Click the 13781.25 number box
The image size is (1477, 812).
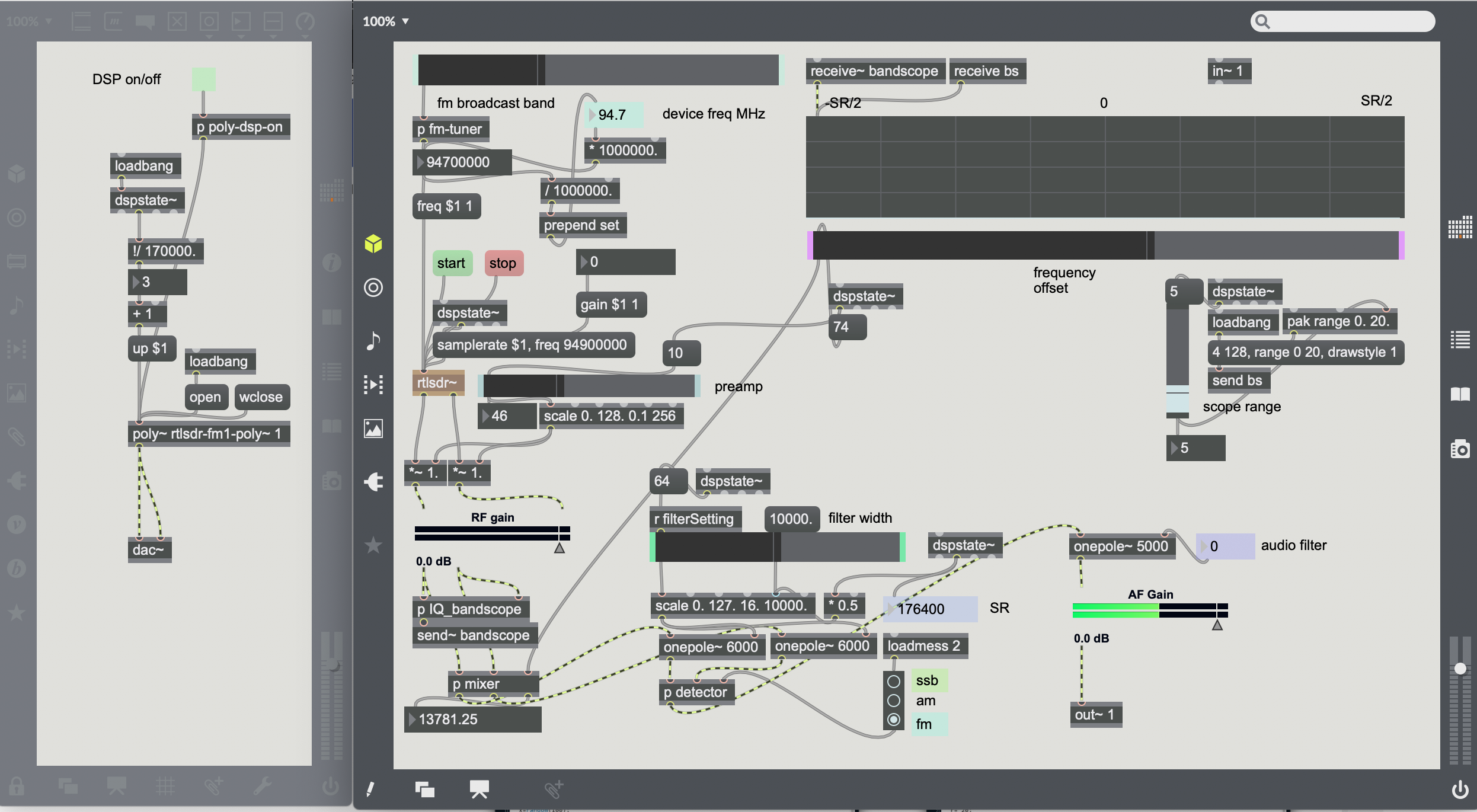[472, 720]
